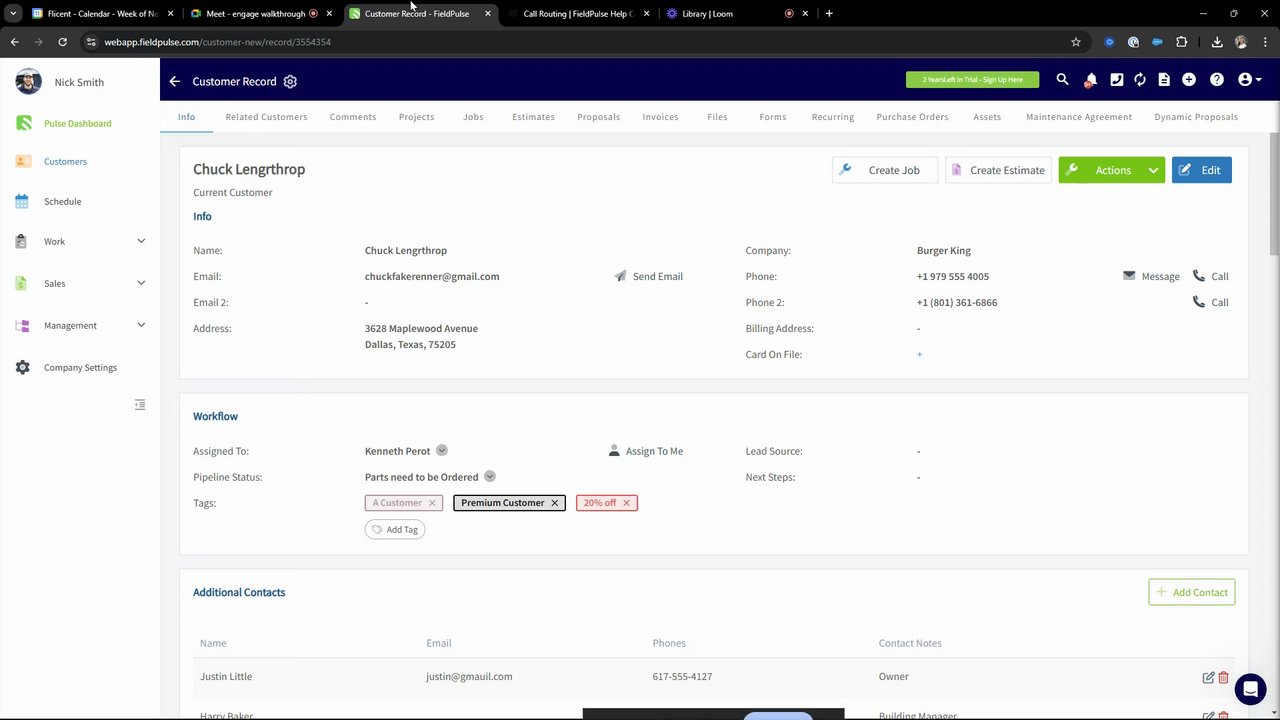
Task: Bookmark this page with star icon
Action: coord(1076,42)
